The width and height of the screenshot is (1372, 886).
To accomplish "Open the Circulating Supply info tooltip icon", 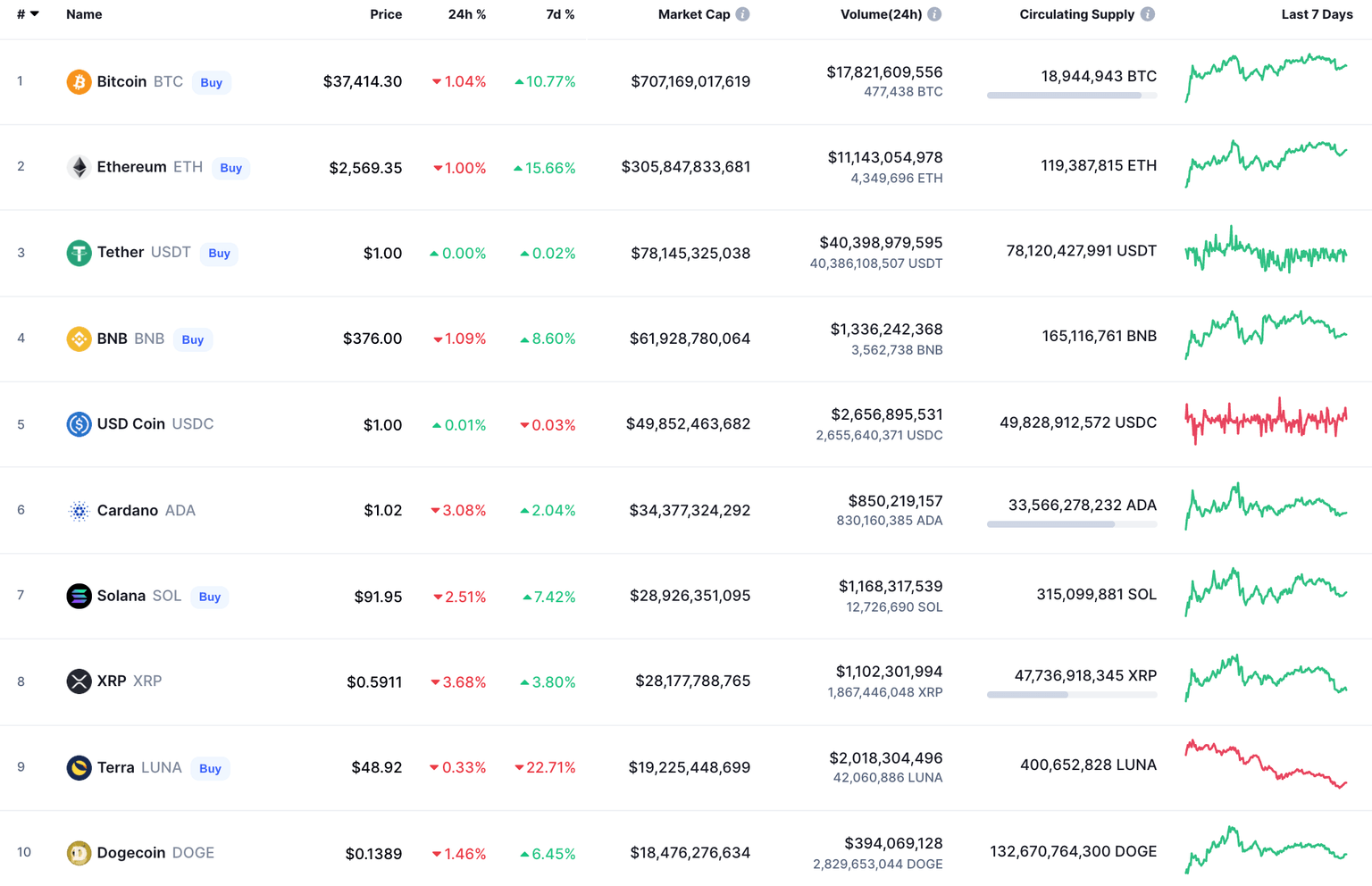I will click(x=1148, y=13).
